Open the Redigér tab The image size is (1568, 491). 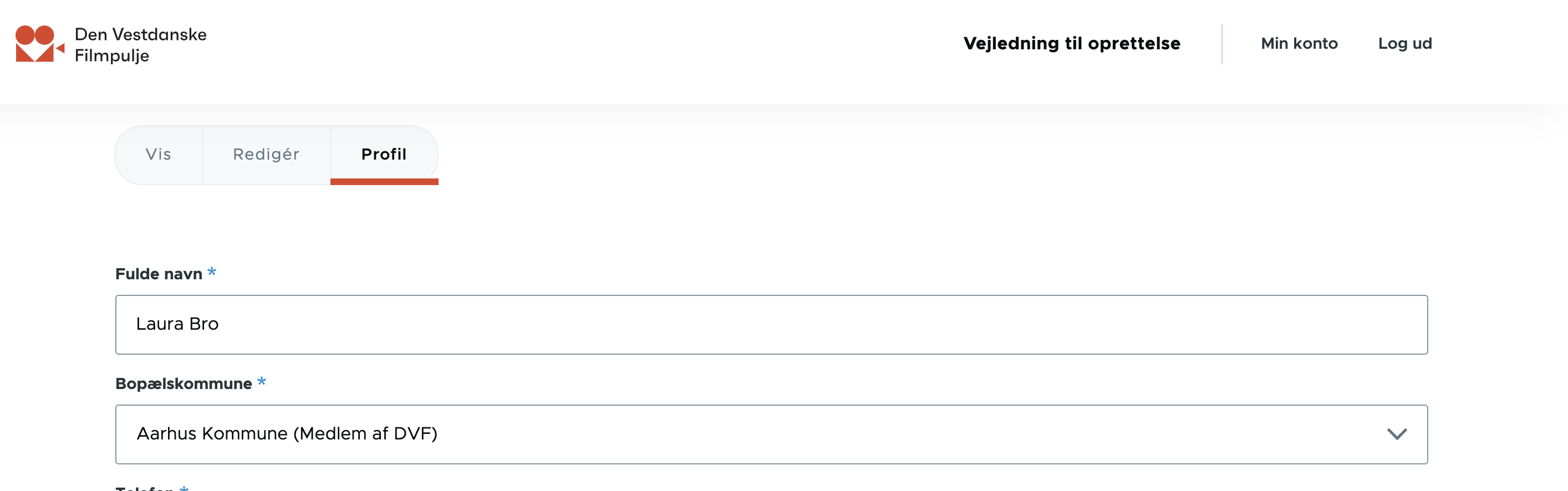(266, 155)
